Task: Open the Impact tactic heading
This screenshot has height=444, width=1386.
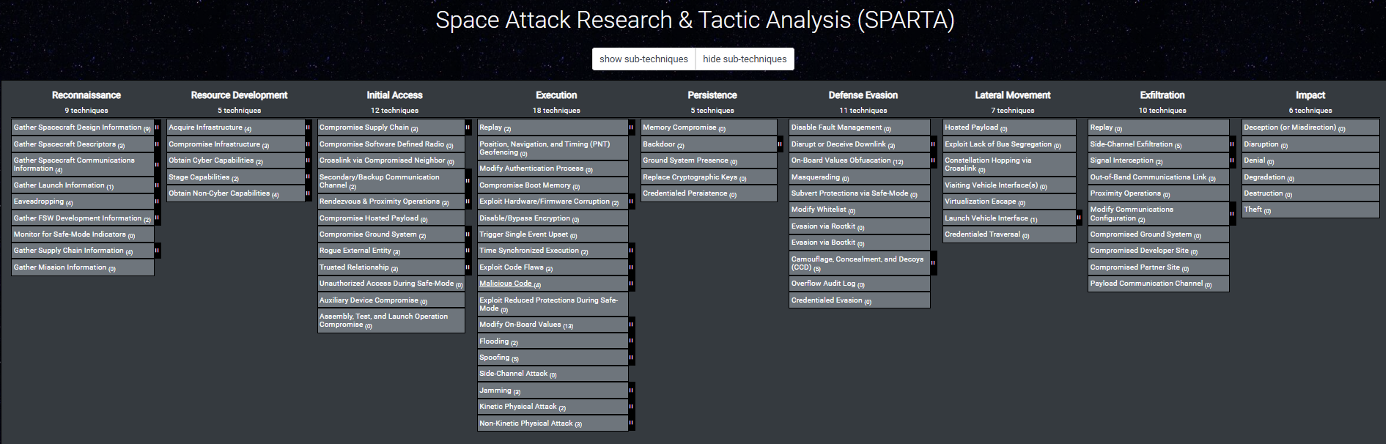Action: click(1310, 95)
